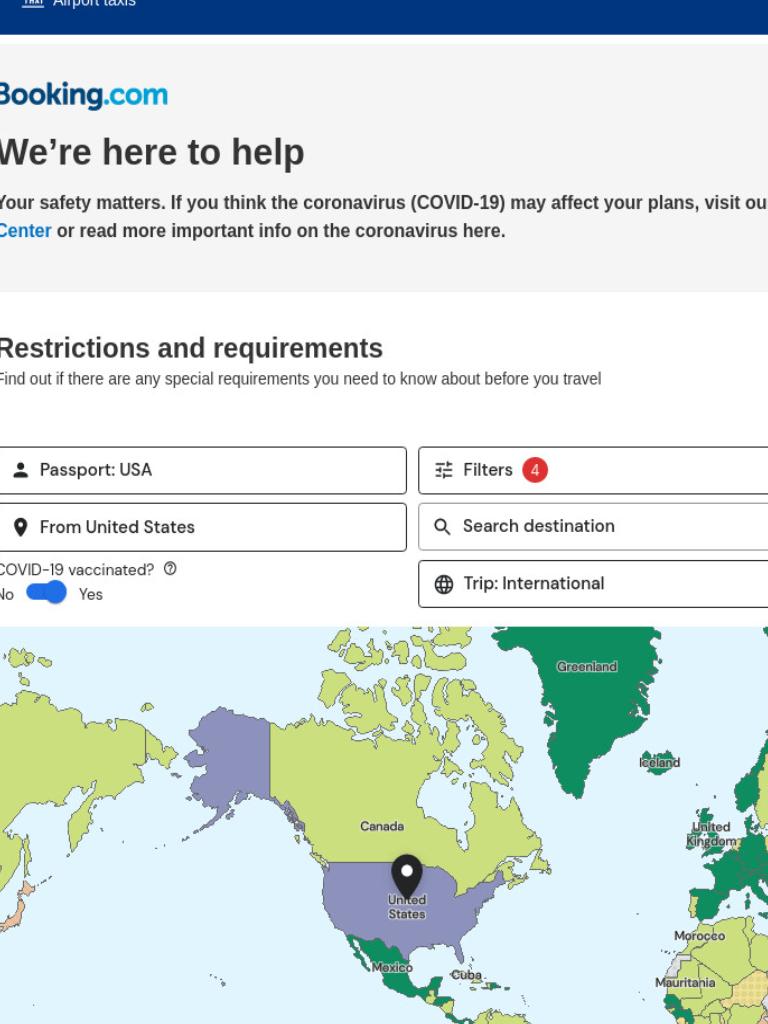Click the Center link in safety notice

point(25,231)
